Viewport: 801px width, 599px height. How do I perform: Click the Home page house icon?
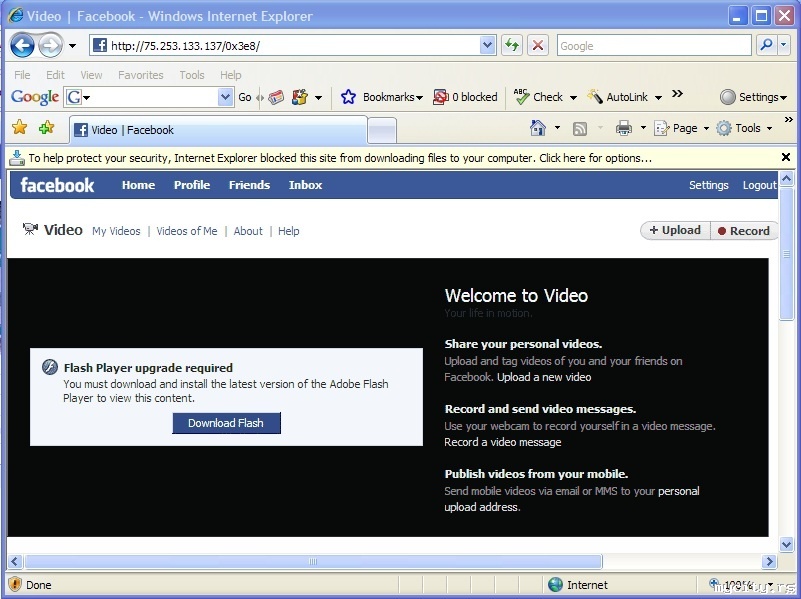click(x=538, y=128)
